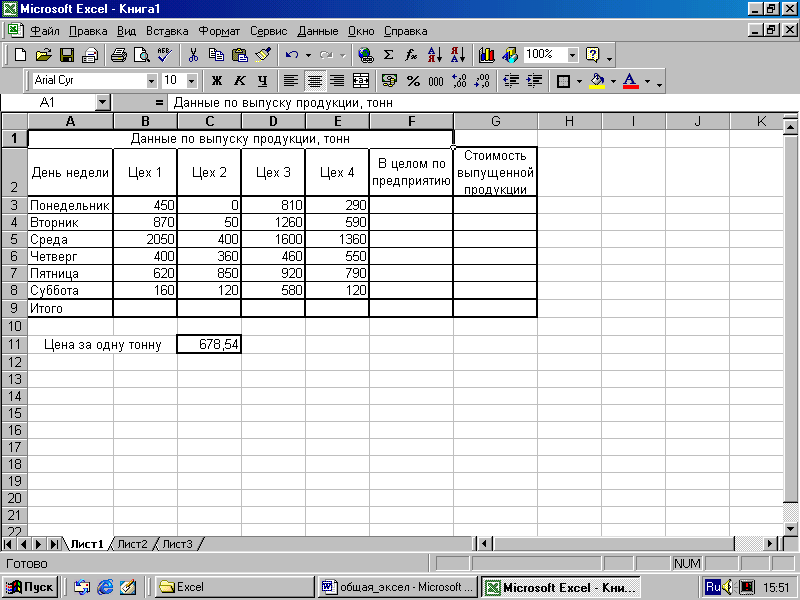Image resolution: width=800 pixels, height=600 pixels.
Task: Apply the borders button
Action: (563, 81)
